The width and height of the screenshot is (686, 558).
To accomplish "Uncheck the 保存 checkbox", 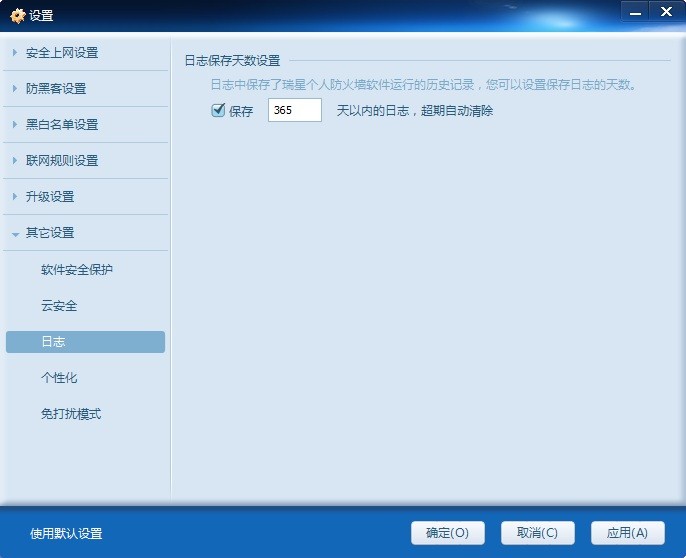I will point(218,110).
